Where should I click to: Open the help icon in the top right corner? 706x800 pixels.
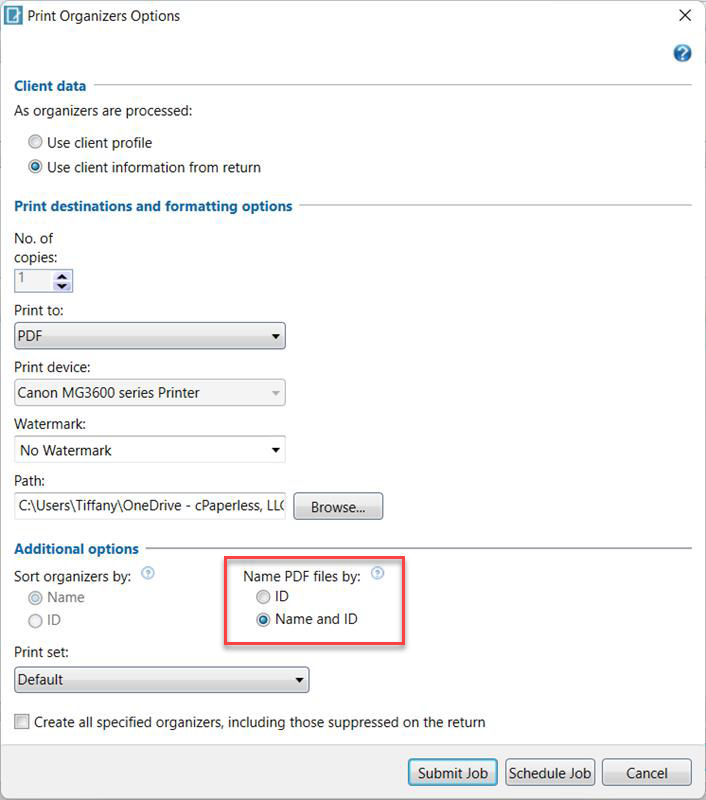coord(682,53)
